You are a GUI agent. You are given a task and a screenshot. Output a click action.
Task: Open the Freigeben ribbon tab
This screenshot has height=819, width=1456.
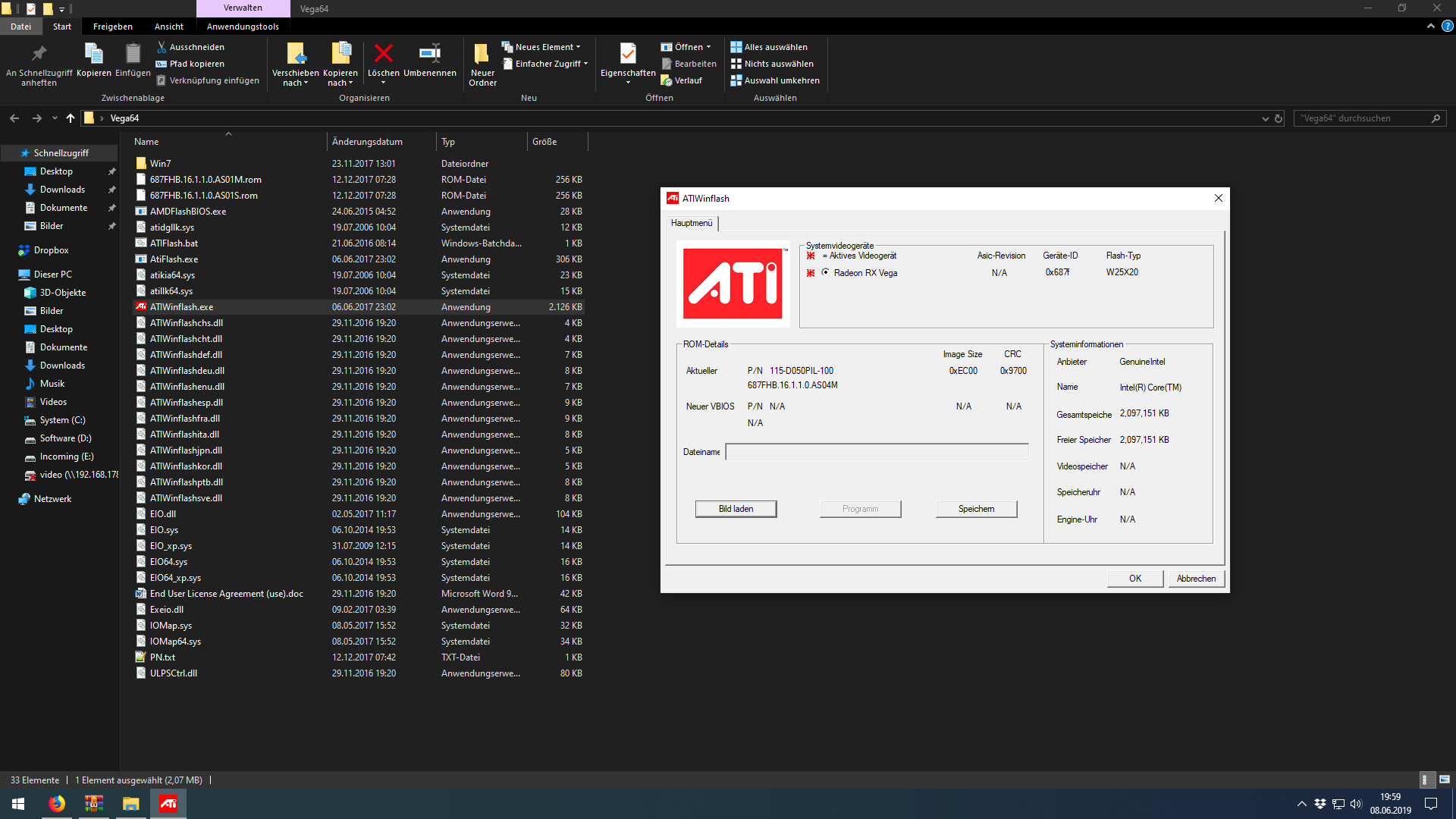(112, 27)
